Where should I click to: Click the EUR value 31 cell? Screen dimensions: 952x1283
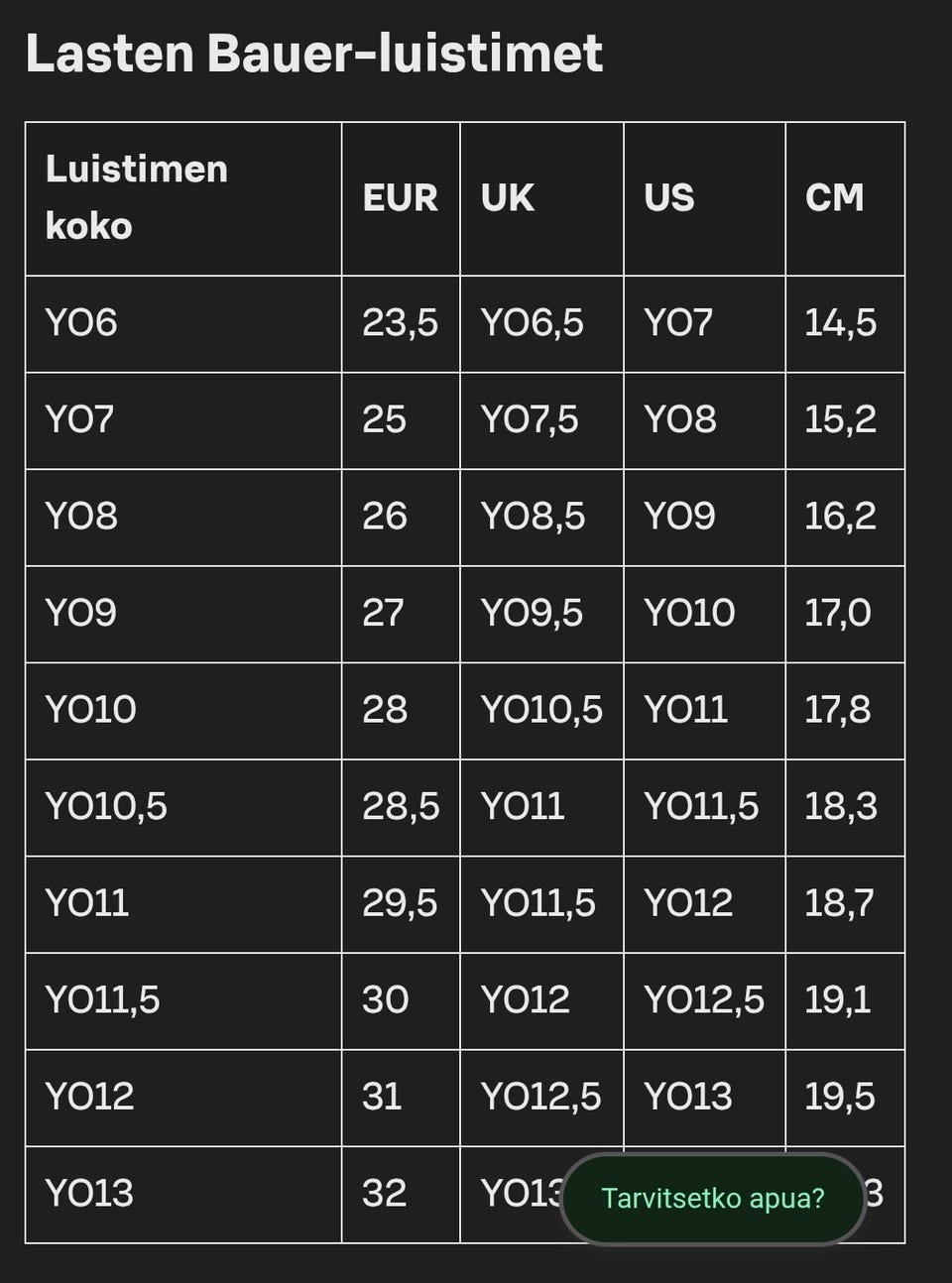click(x=382, y=1097)
